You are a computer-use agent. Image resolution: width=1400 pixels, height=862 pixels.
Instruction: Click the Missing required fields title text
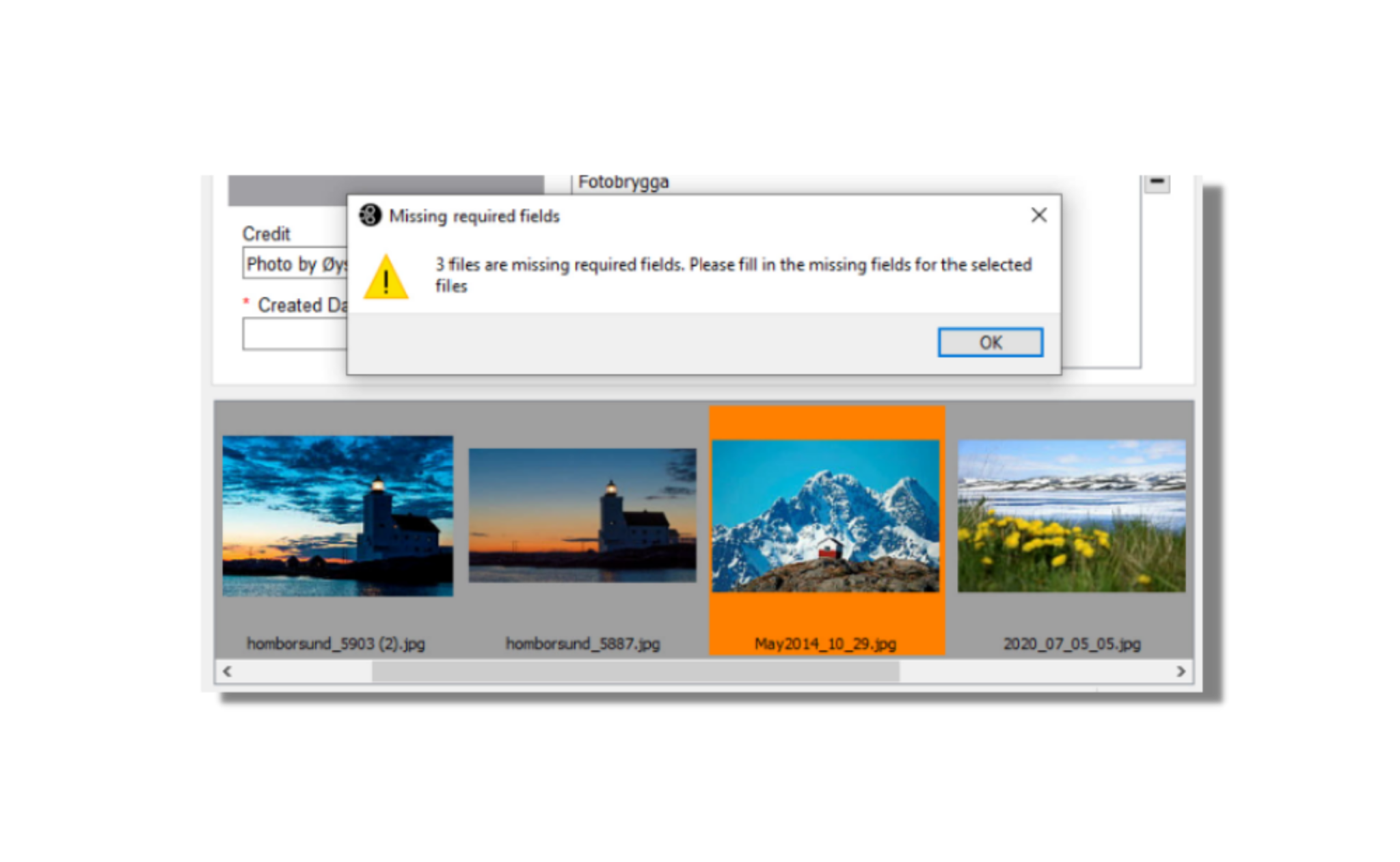(474, 216)
